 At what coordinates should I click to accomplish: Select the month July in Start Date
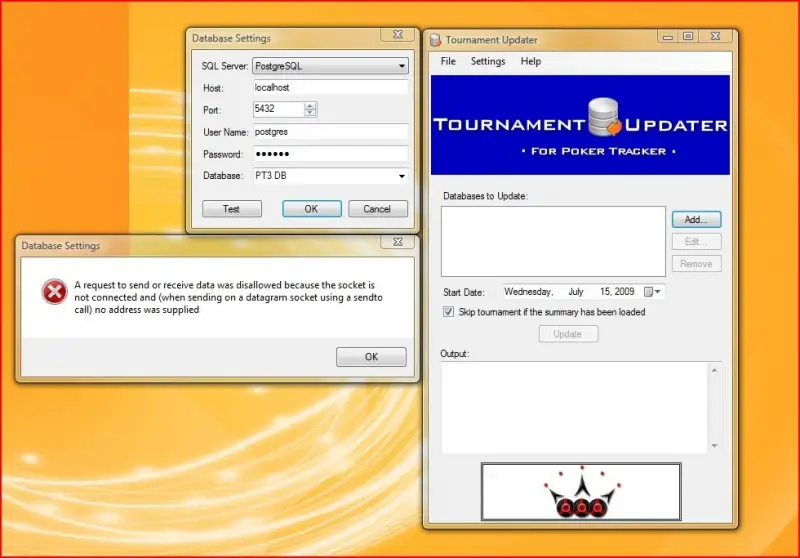pyautogui.click(x=576, y=292)
